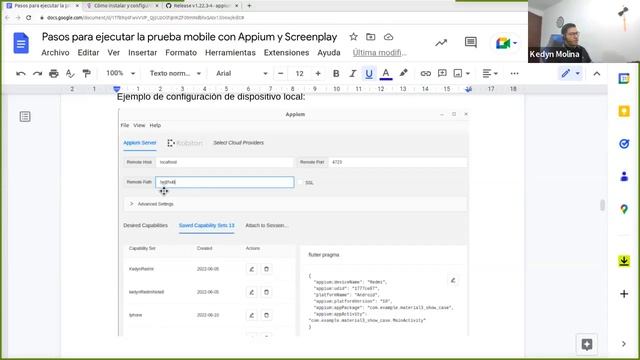Check the cloud save status icon
640x360 pixels.
(388, 37)
